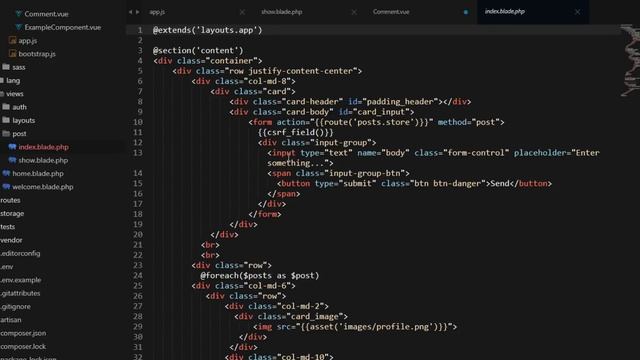Click the folder icon beside sass

[x=6, y=67]
